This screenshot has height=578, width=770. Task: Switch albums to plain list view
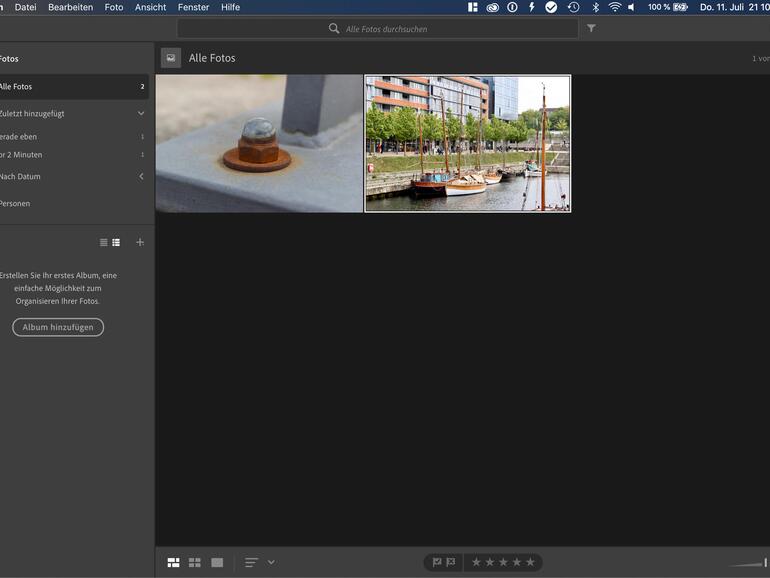(x=104, y=243)
